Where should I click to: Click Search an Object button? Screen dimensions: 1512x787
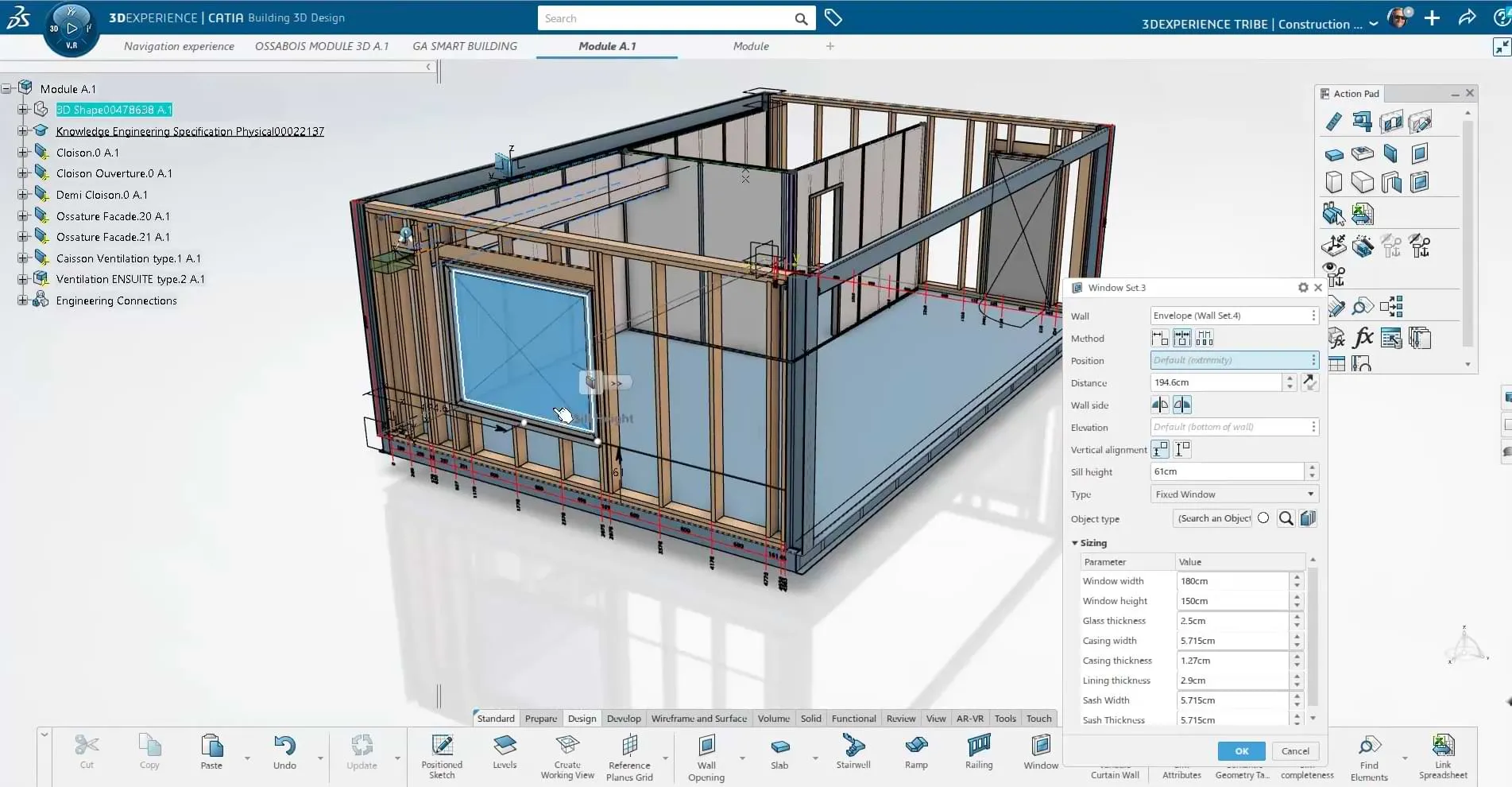pos(1212,518)
